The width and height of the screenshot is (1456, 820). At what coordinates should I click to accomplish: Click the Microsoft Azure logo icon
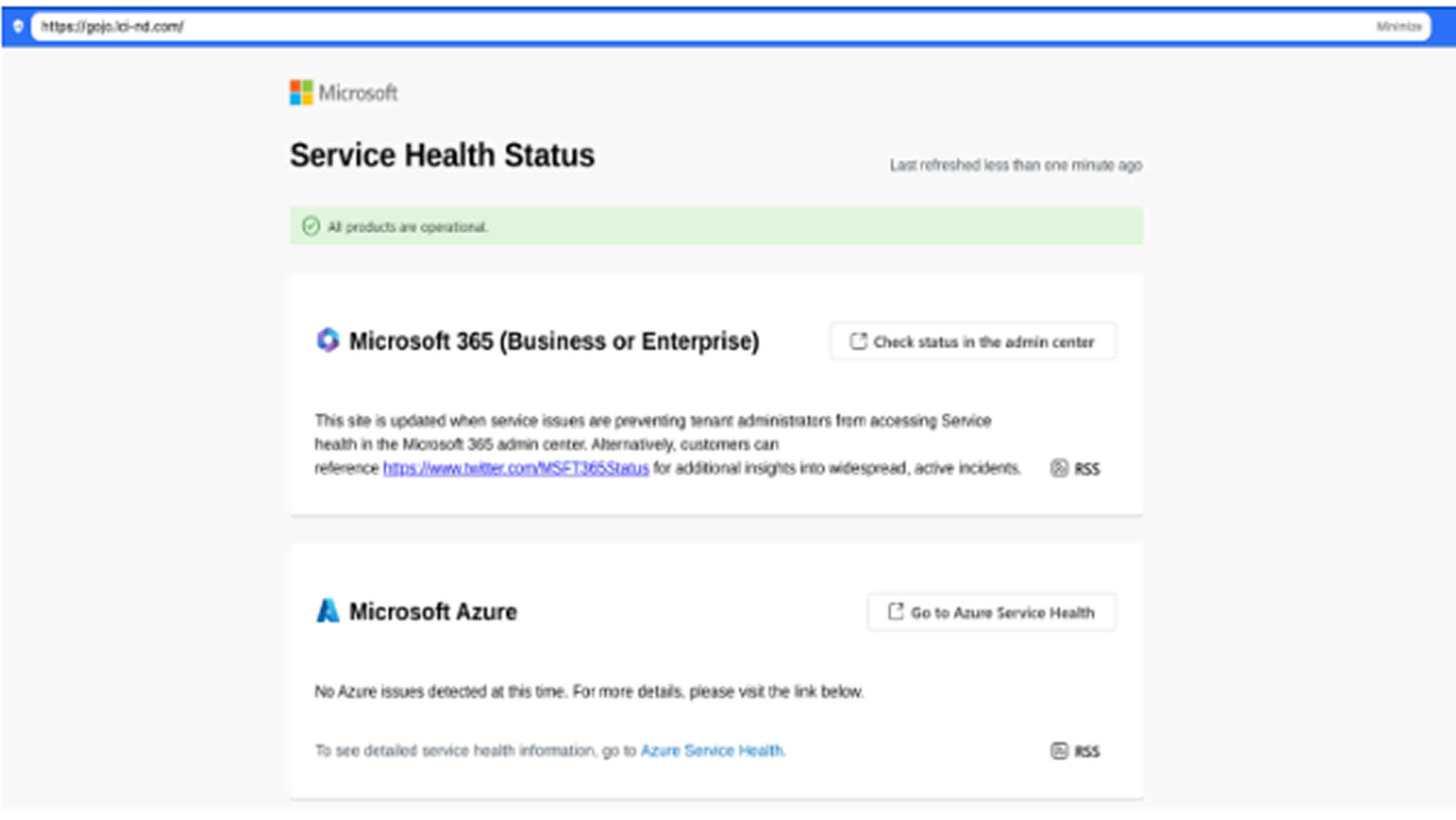[x=327, y=611]
